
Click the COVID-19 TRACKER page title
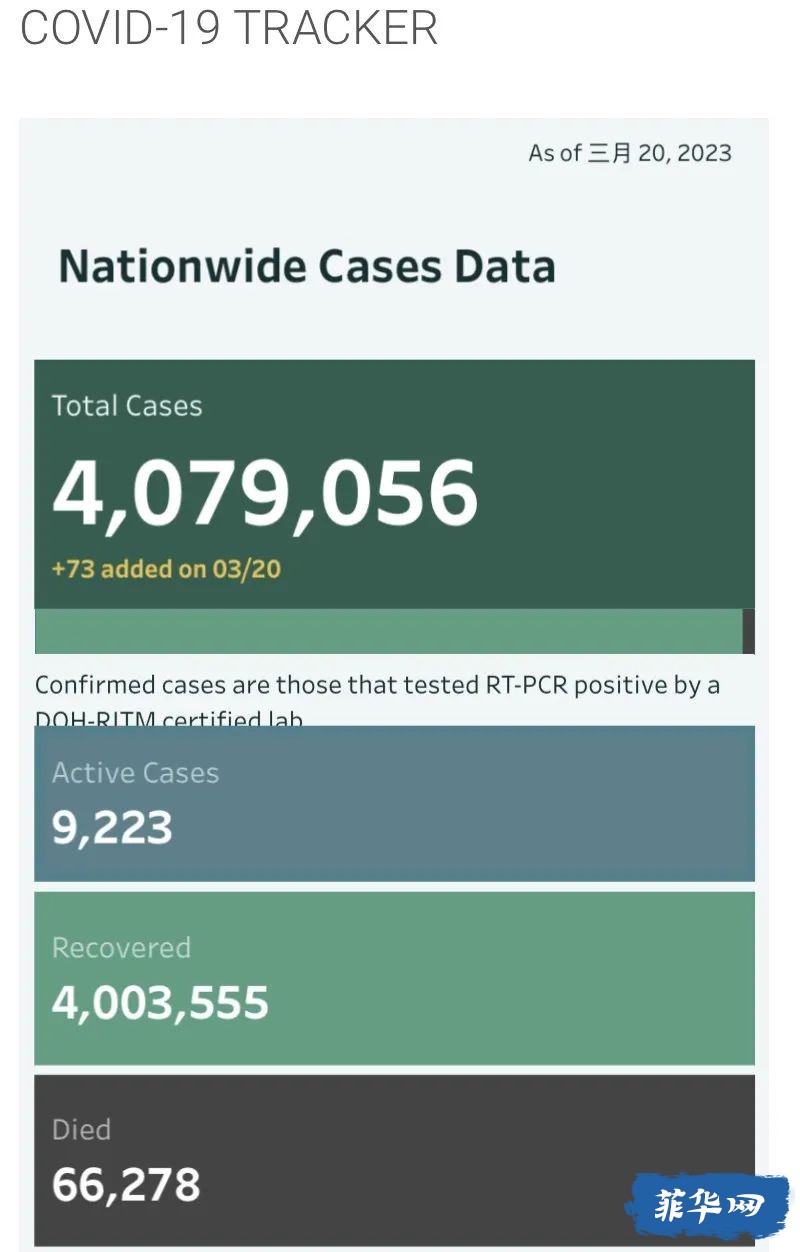point(229,27)
